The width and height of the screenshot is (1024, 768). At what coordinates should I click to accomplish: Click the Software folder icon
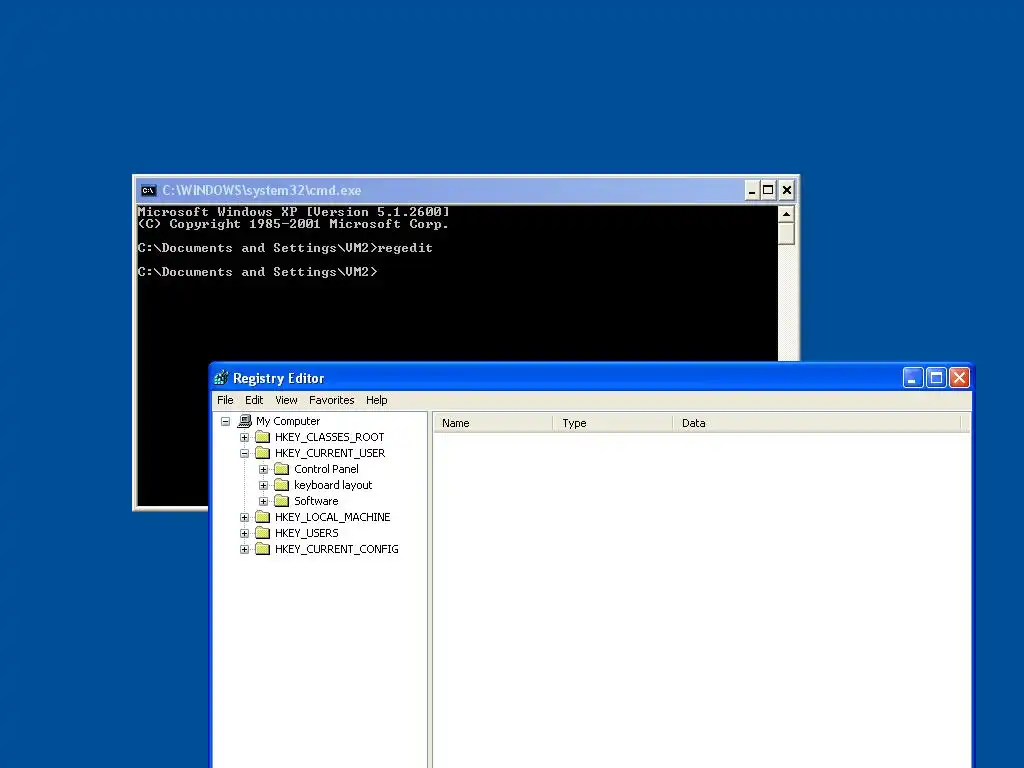(281, 501)
